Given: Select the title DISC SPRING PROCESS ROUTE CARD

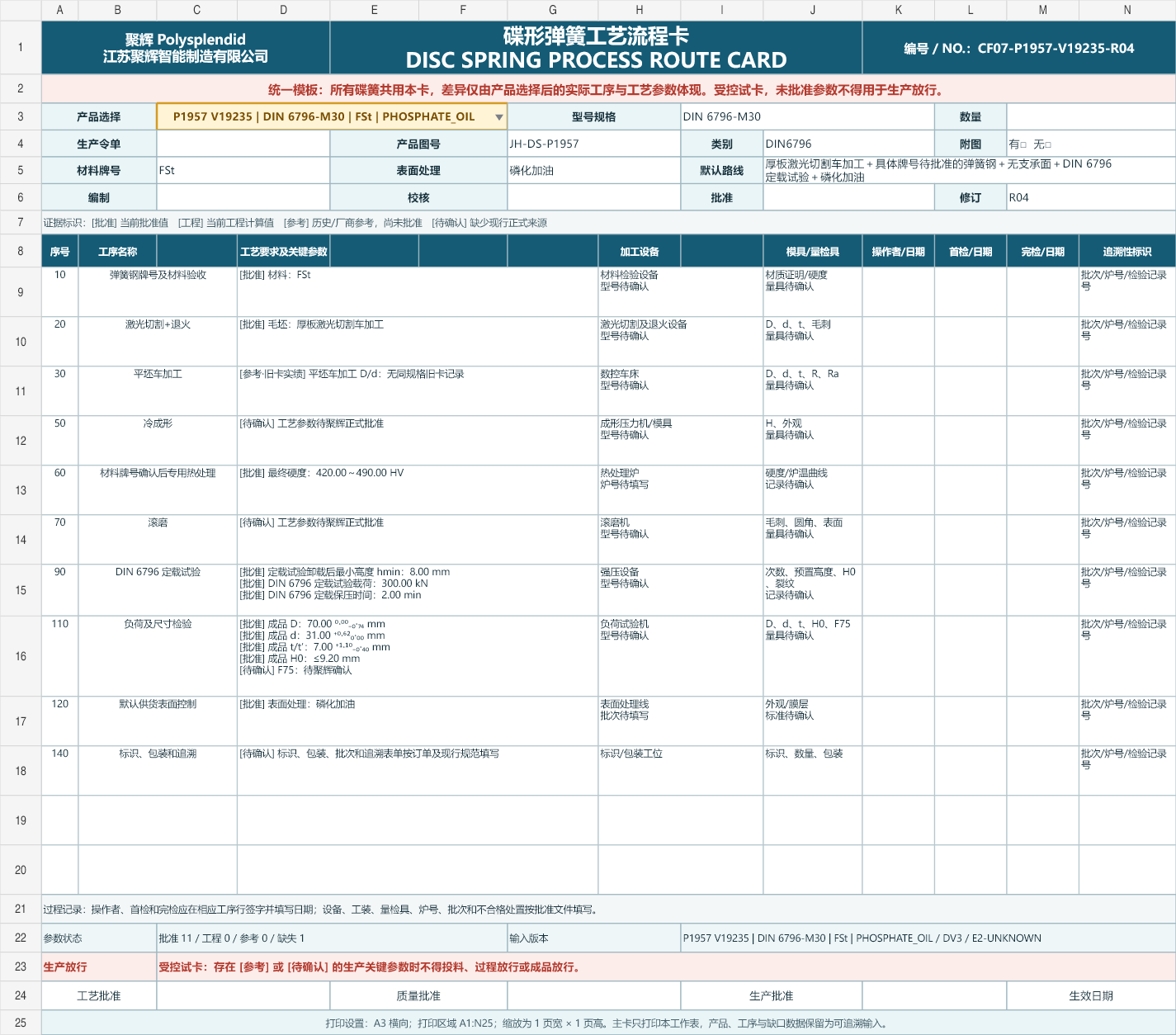Looking at the screenshot, I should click(596, 60).
